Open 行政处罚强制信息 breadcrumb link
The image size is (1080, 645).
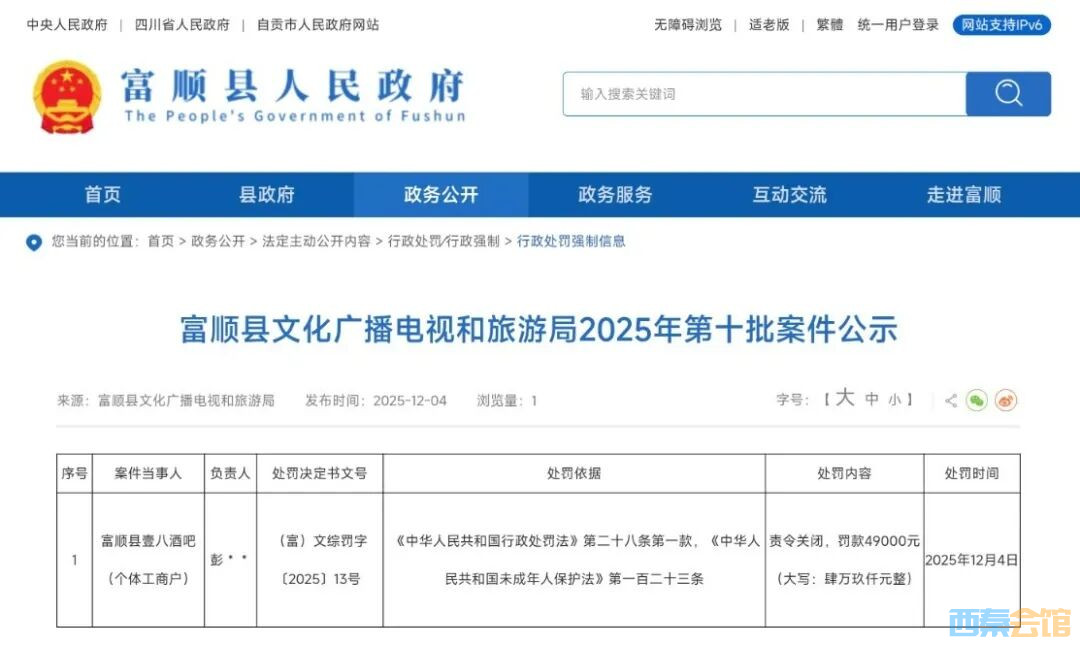(571, 241)
